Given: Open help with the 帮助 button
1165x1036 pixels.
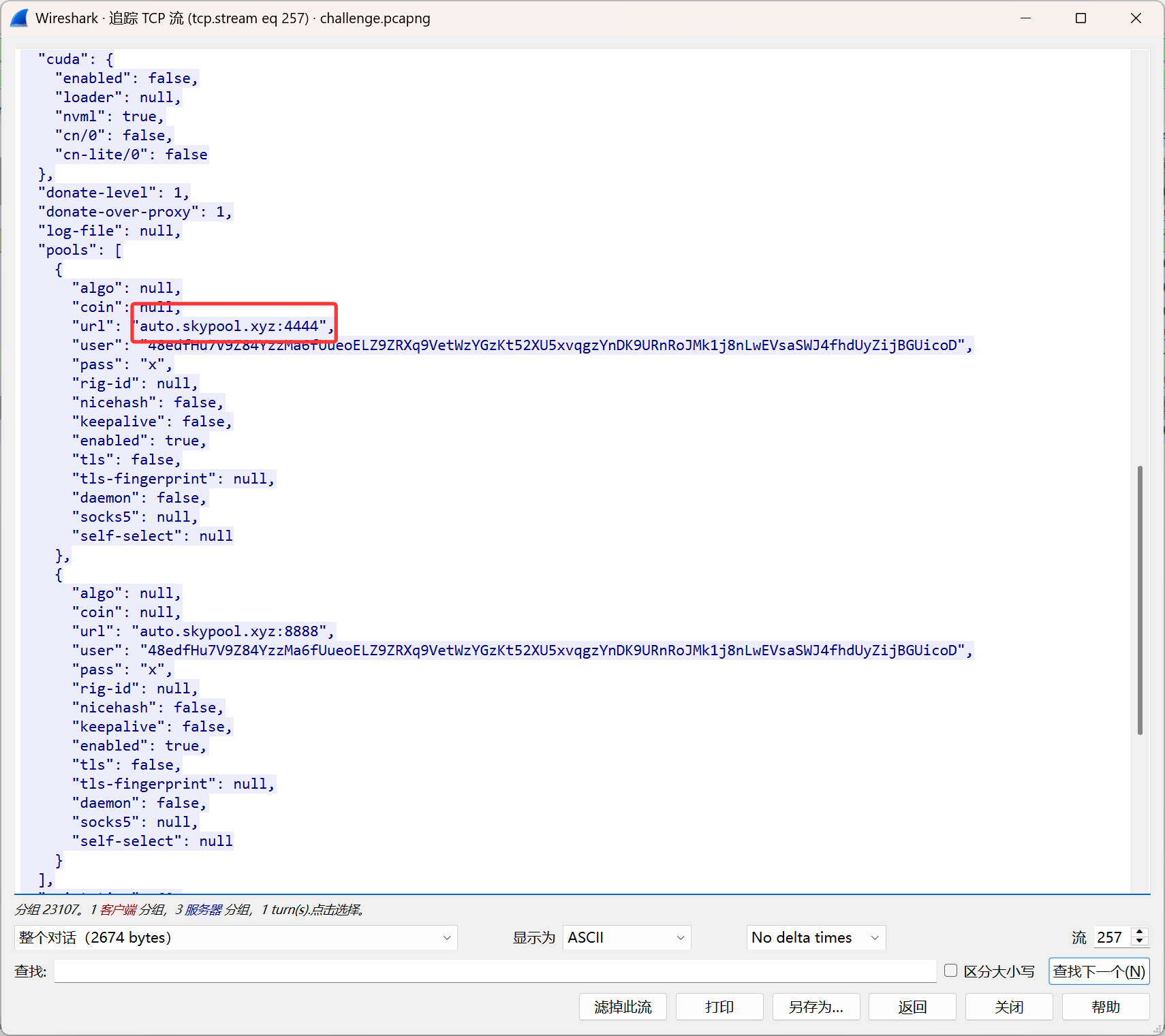Looking at the screenshot, I should (1106, 1007).
